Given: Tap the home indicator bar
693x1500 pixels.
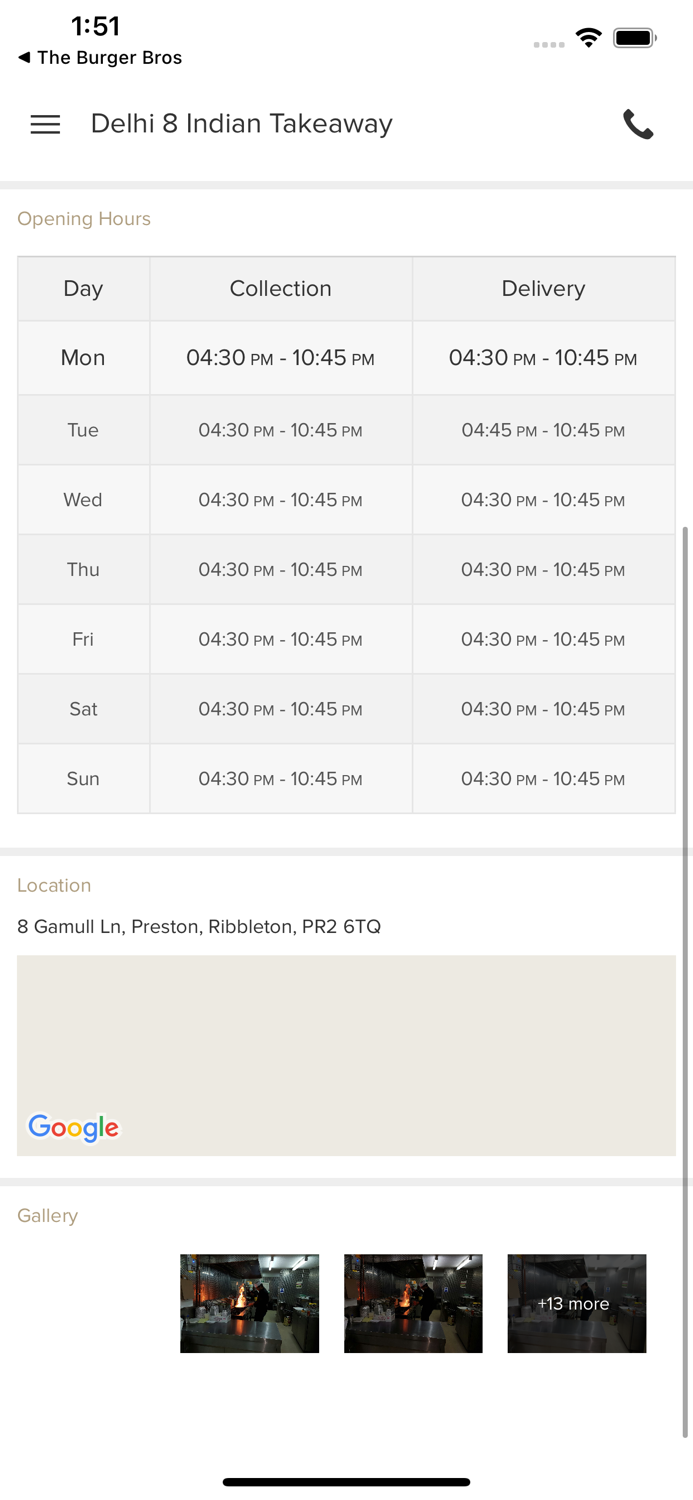Looking at the screenshot, I should point(346,1482).
